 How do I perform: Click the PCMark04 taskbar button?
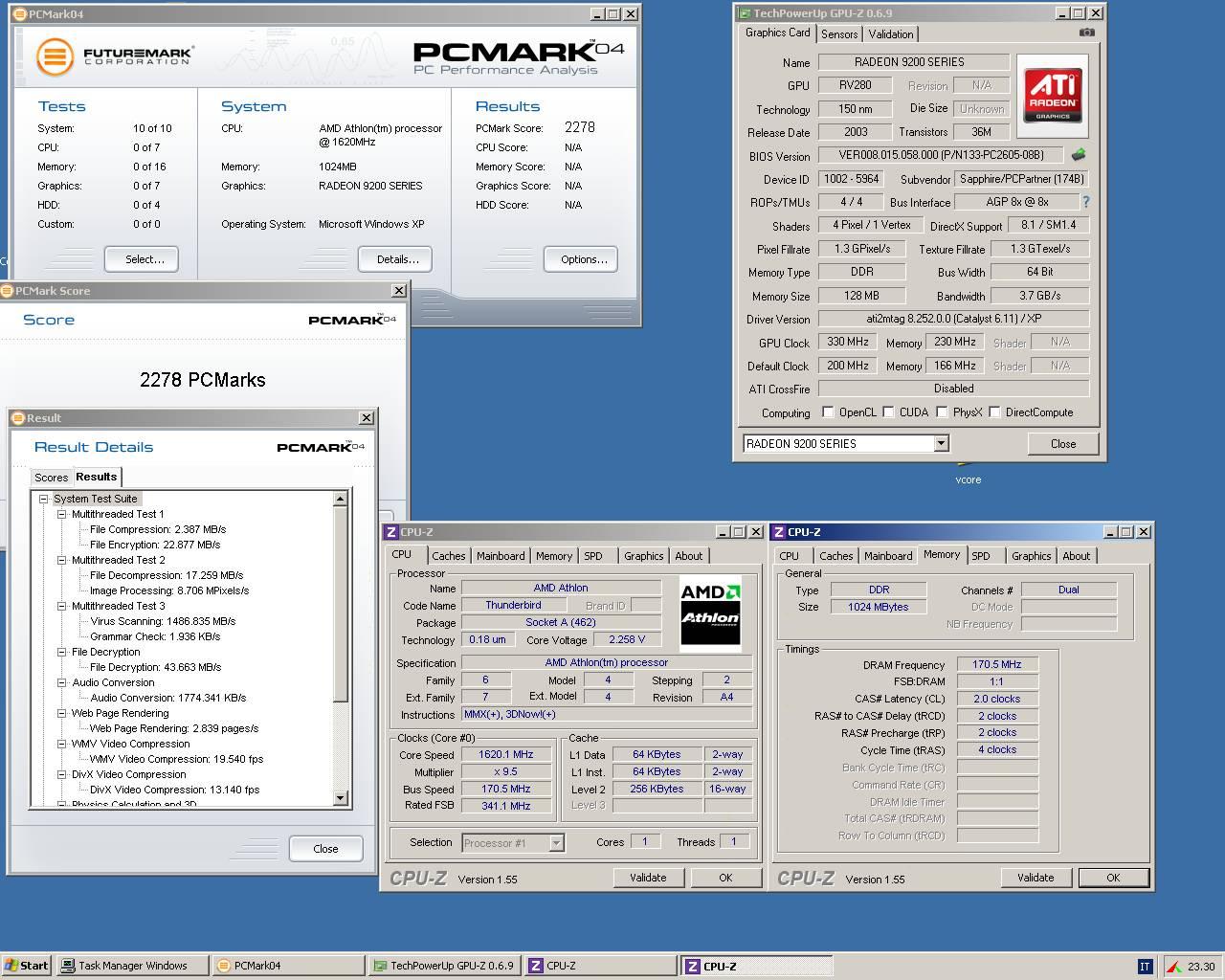coord(287,966)
